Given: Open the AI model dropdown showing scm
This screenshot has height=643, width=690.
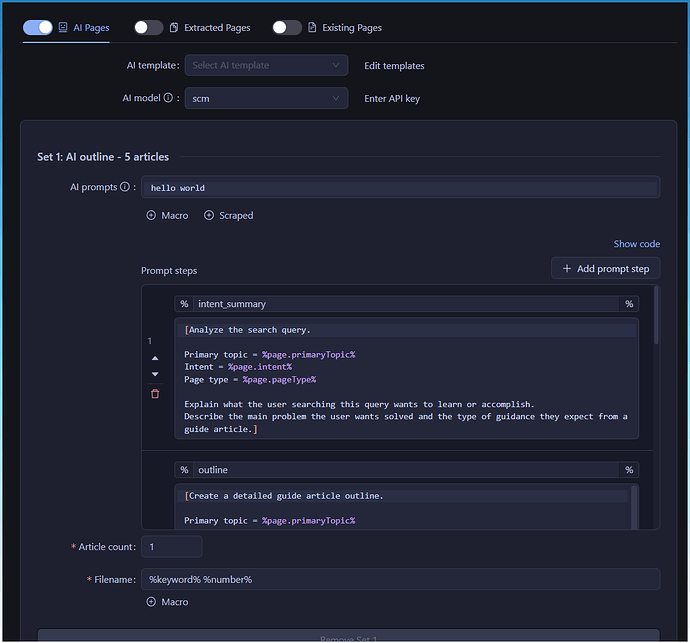Looking at the screenshot, I should click(x=266, y=99).
